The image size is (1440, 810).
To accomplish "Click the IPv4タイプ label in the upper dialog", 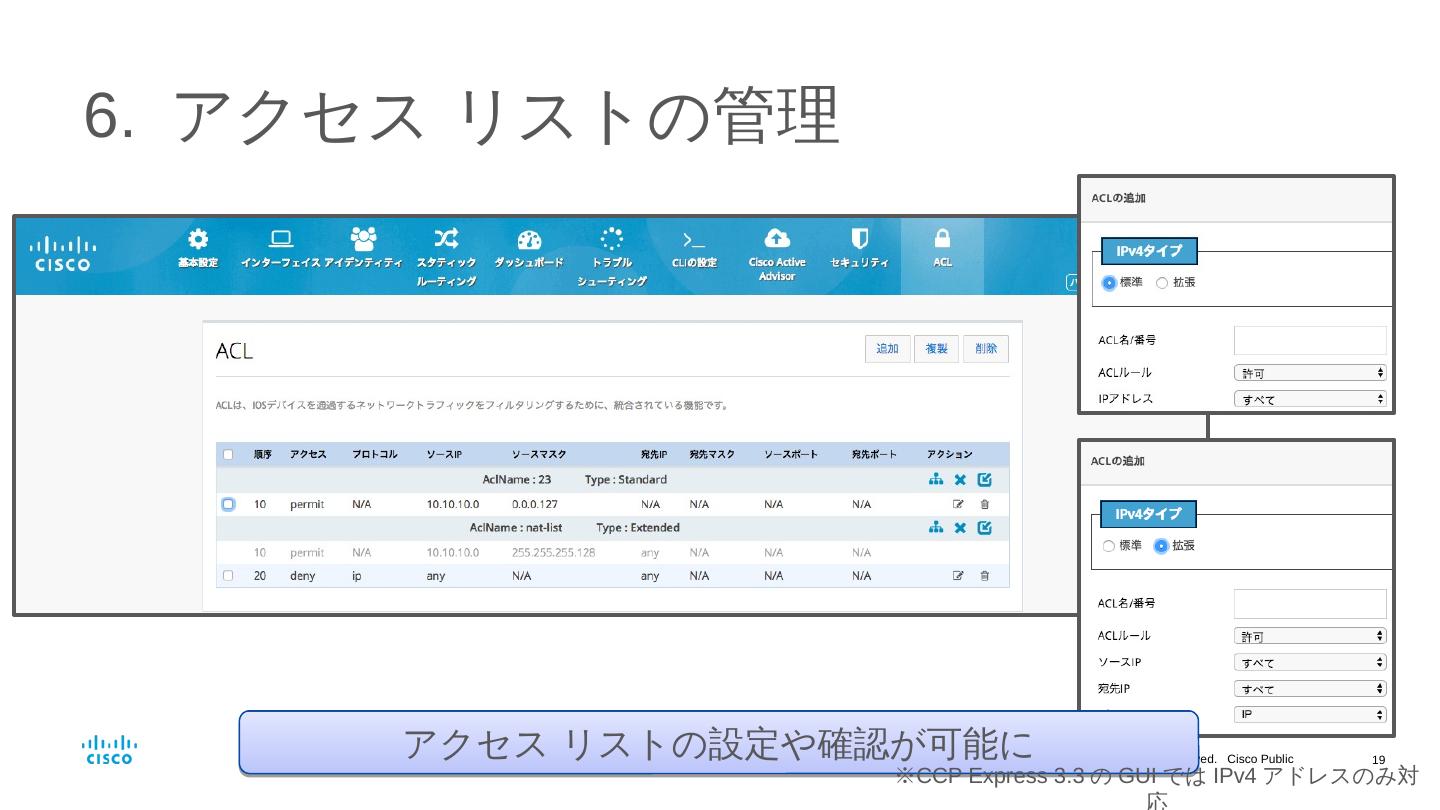I will pyautogui.click(x=1148, y=251).
